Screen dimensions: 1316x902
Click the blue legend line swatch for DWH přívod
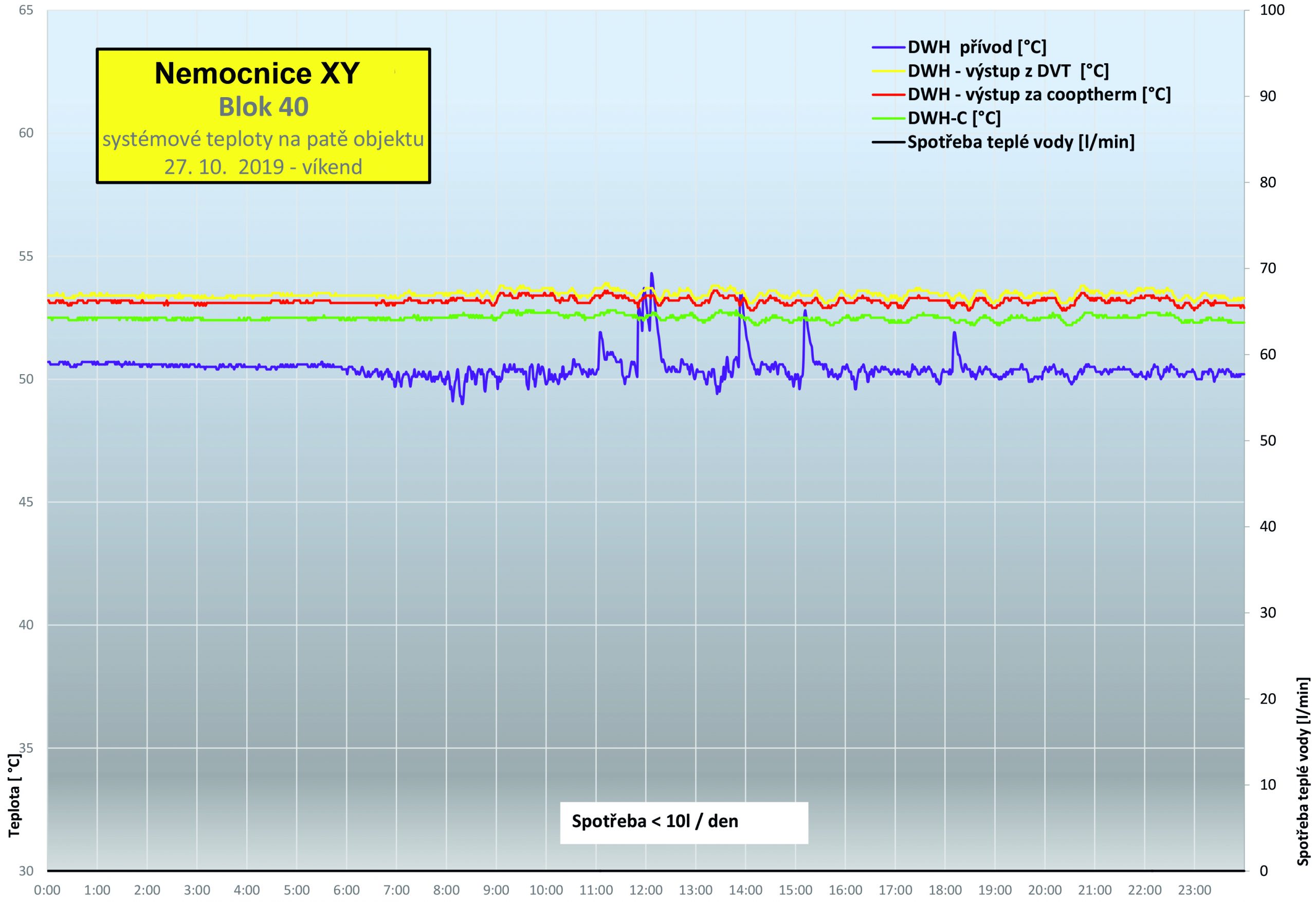pyautogui.click(x=888, y=48)
